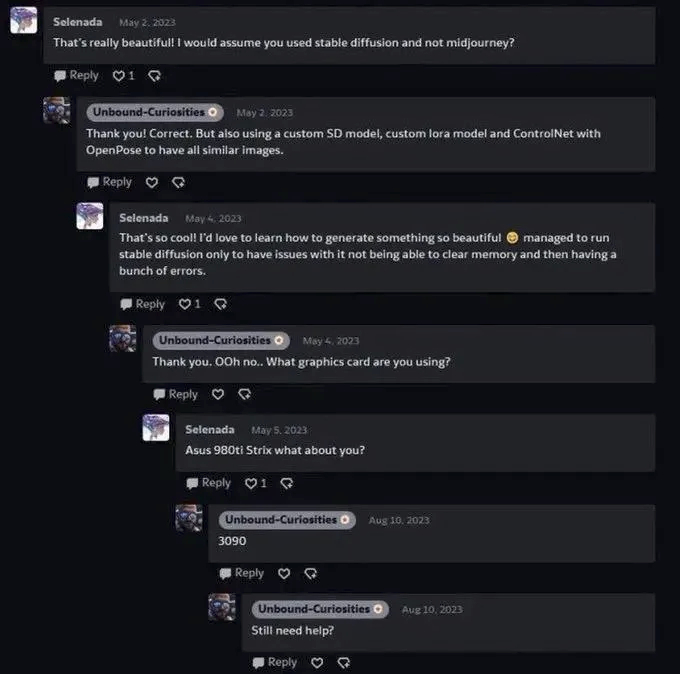Click badge icon under "That's so cool" comment
The image size is (680, 674).
click(220, 304)
